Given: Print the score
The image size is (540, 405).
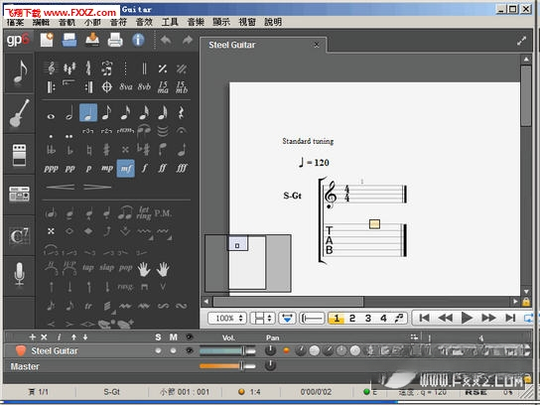Looking at the screenshot, I should (x=115, y=40).
